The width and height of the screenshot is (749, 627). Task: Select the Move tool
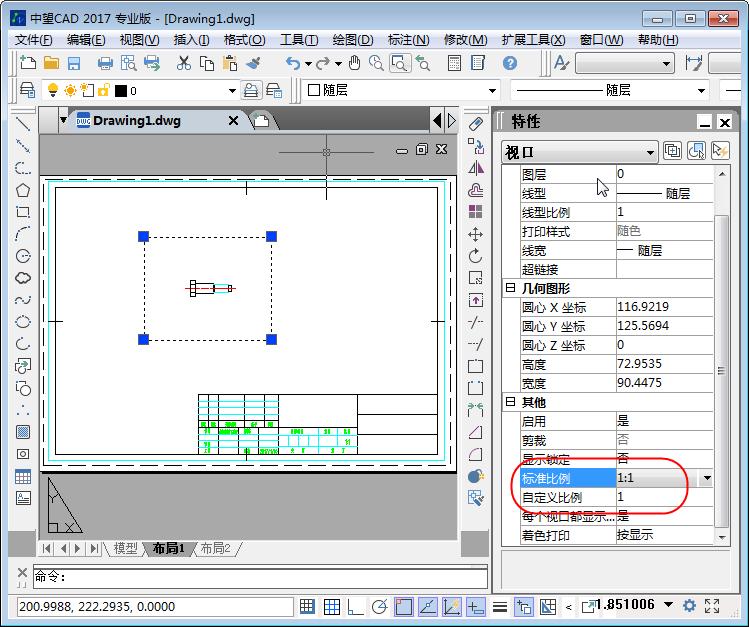475,234
